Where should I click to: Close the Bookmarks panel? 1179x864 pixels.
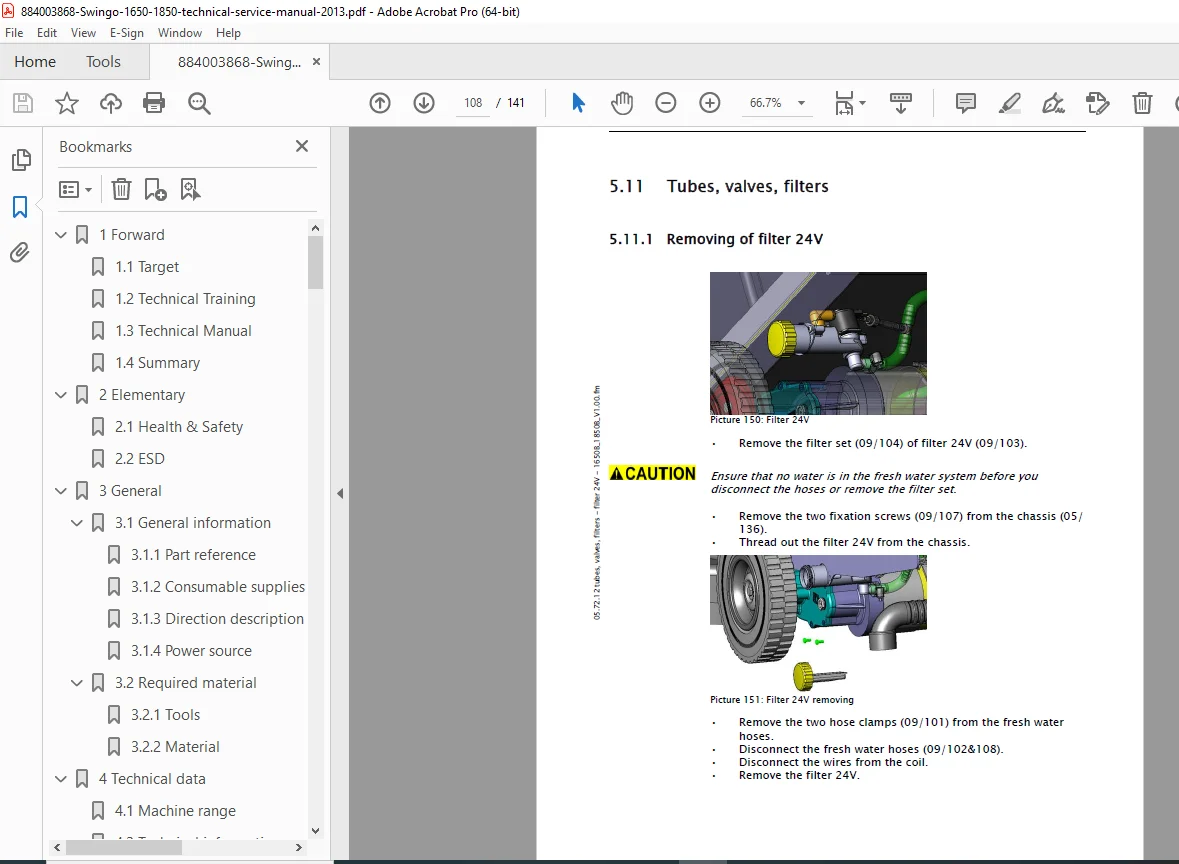pyautogui.click(x=302, y=146)
